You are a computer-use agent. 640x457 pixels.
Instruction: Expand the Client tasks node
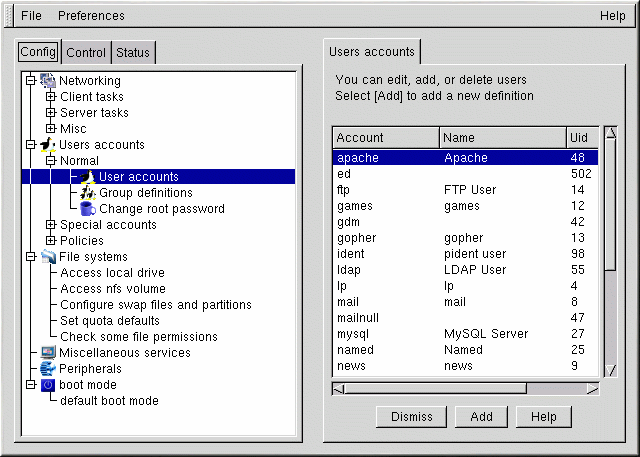coord(51,97)
